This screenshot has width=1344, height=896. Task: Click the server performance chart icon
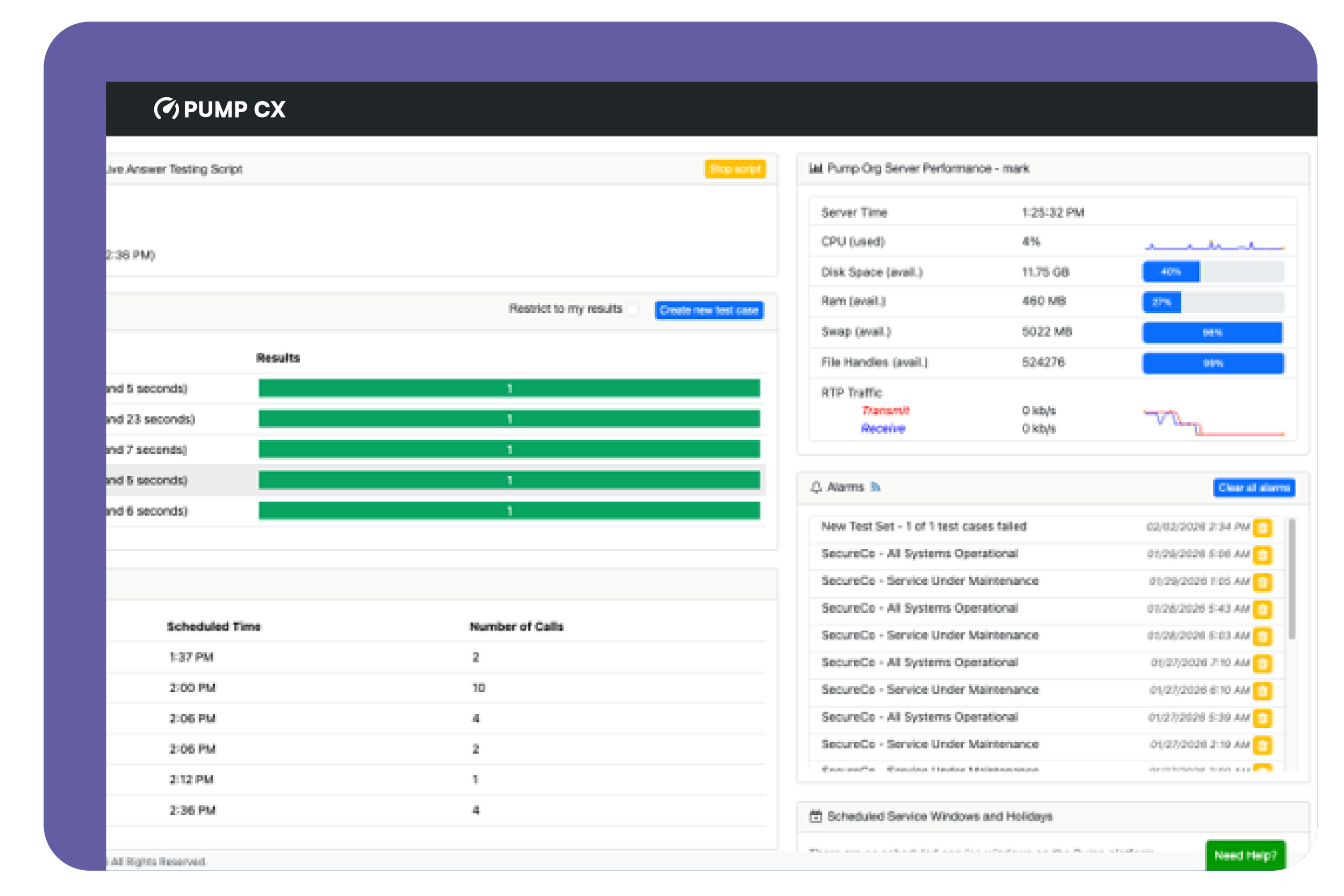tap(816, 169)
